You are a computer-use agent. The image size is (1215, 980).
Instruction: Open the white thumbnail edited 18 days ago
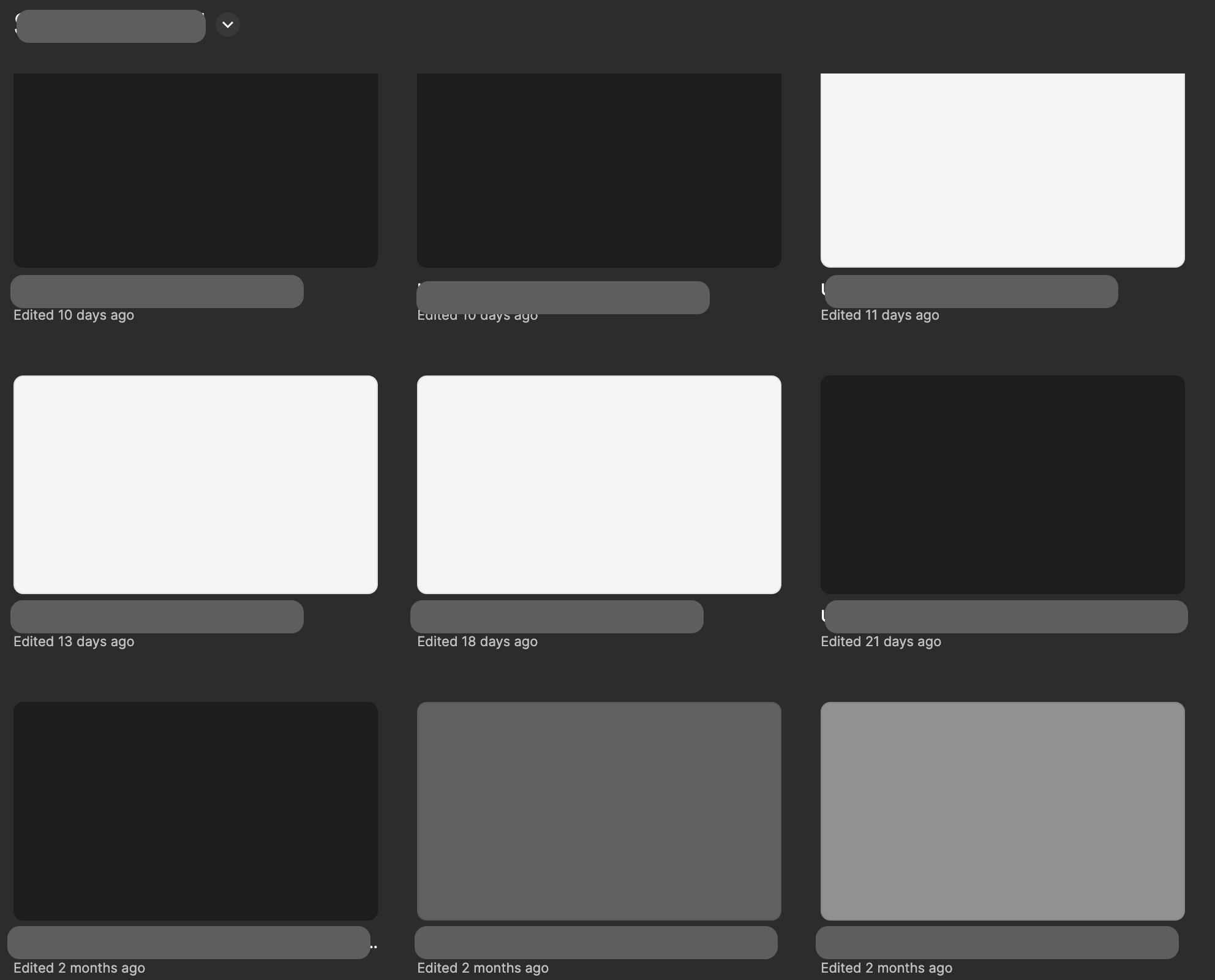click(599, 484)
